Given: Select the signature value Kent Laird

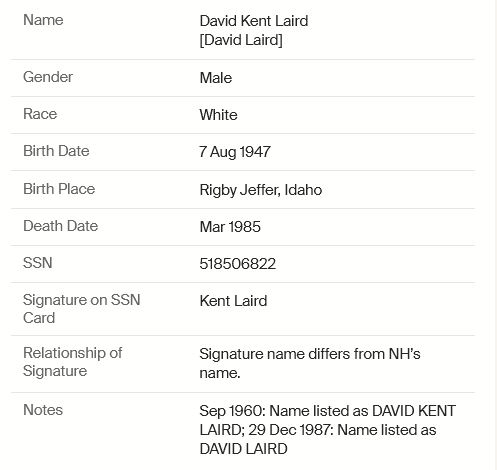Looking at the screenshot, I should (233, 301).
